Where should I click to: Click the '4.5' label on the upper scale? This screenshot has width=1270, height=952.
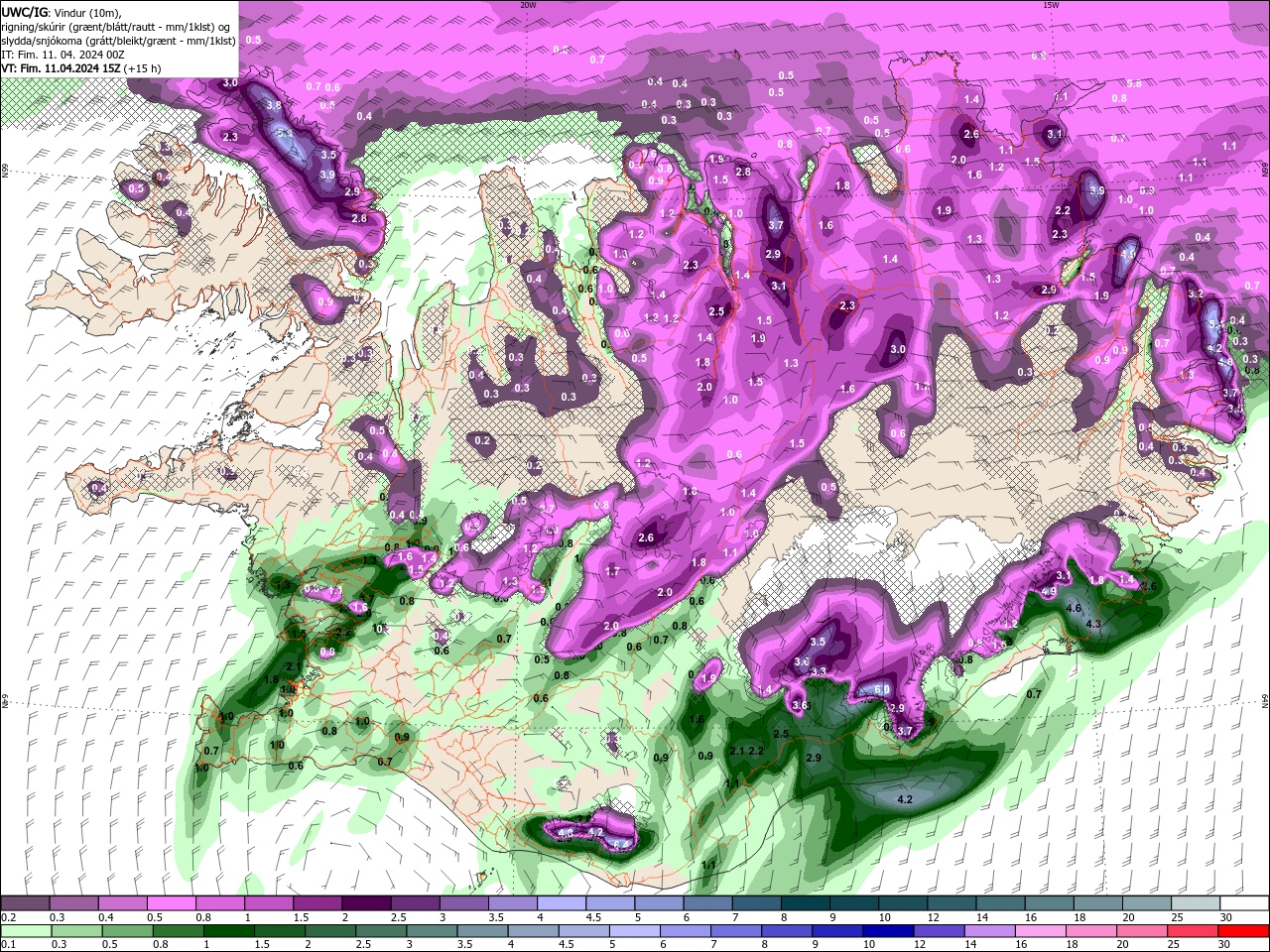[x=593, y=917]
